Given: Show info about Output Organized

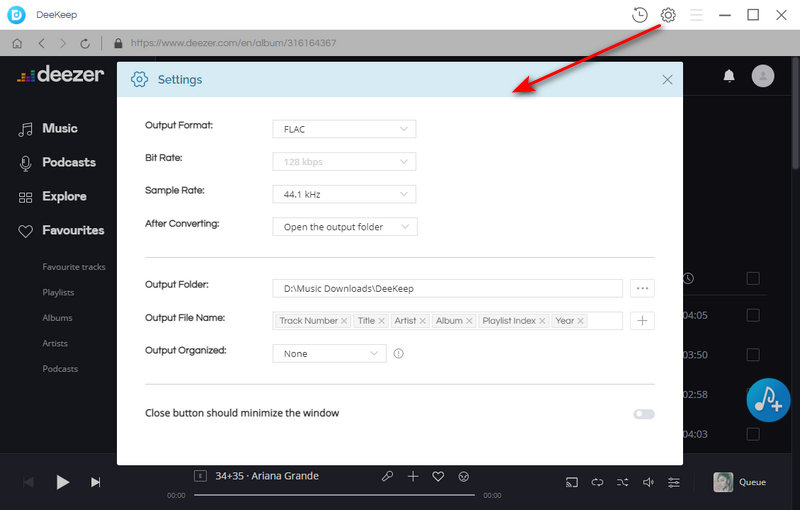Looking at the screenshot, I should click(x=398, y=353).
